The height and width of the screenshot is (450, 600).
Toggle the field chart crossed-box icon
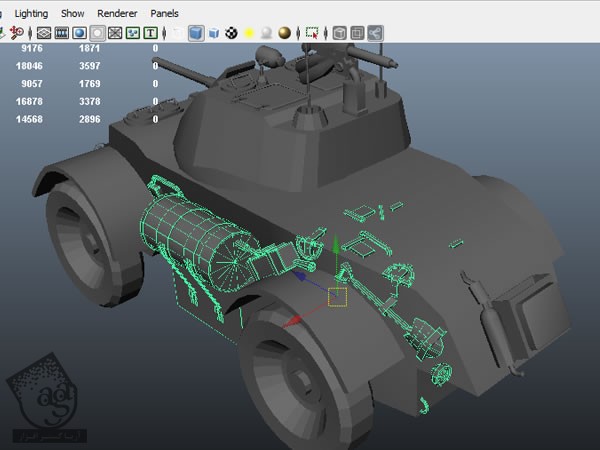(x=115, y=33)
